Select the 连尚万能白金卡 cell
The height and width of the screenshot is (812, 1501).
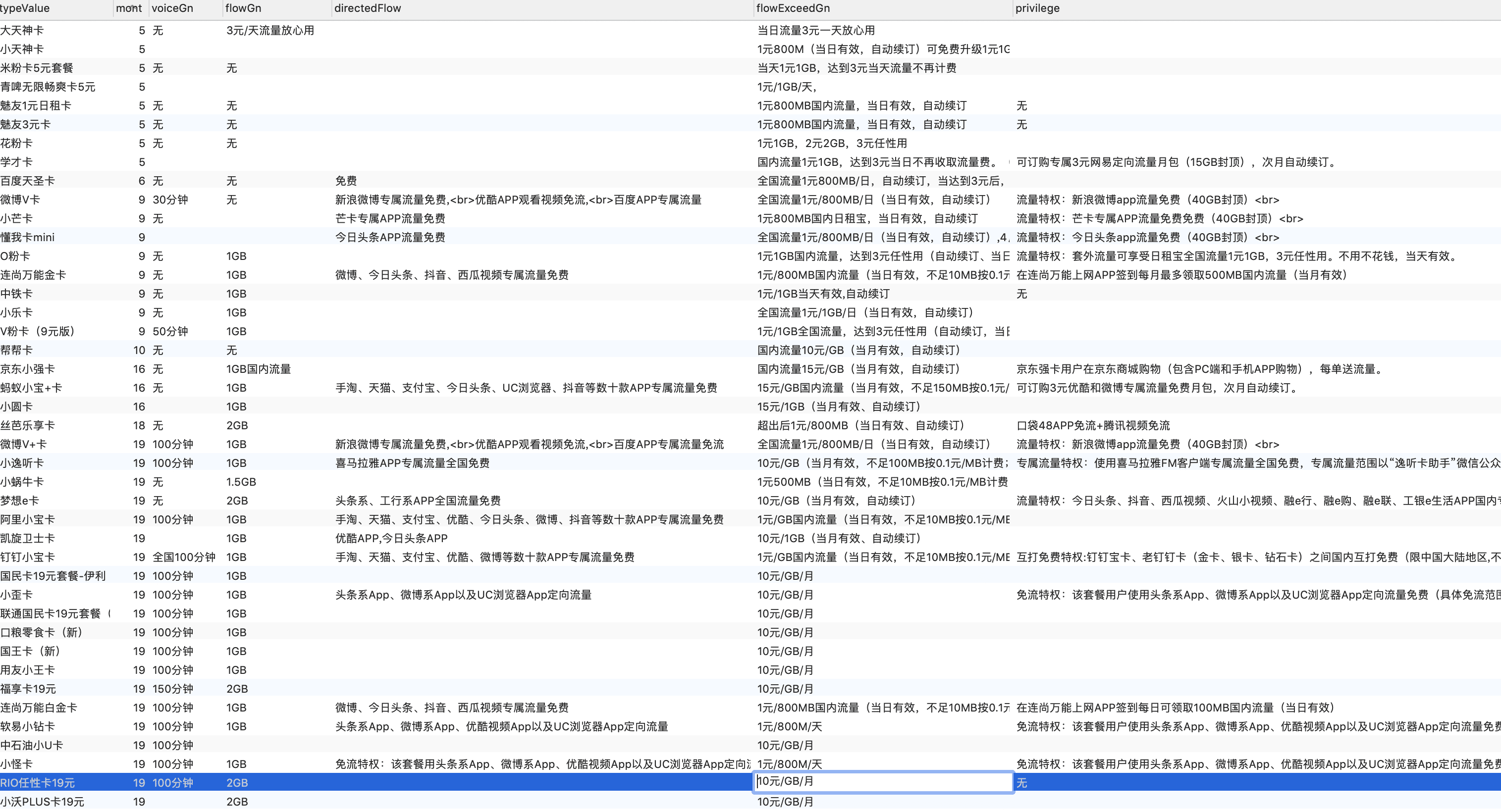pos(39,707)
